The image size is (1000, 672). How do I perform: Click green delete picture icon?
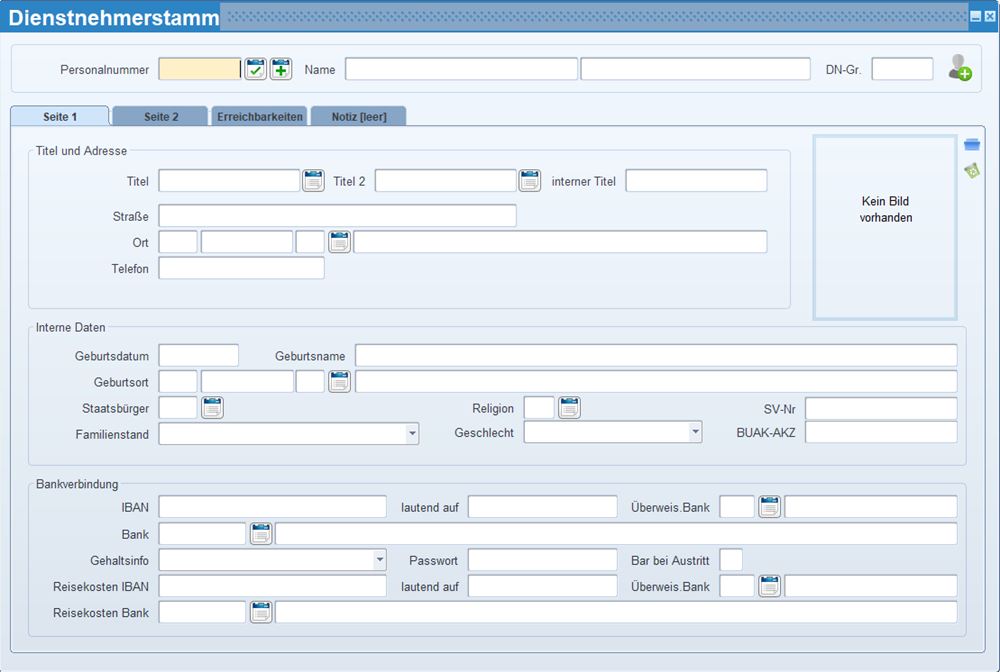(972, 171)
